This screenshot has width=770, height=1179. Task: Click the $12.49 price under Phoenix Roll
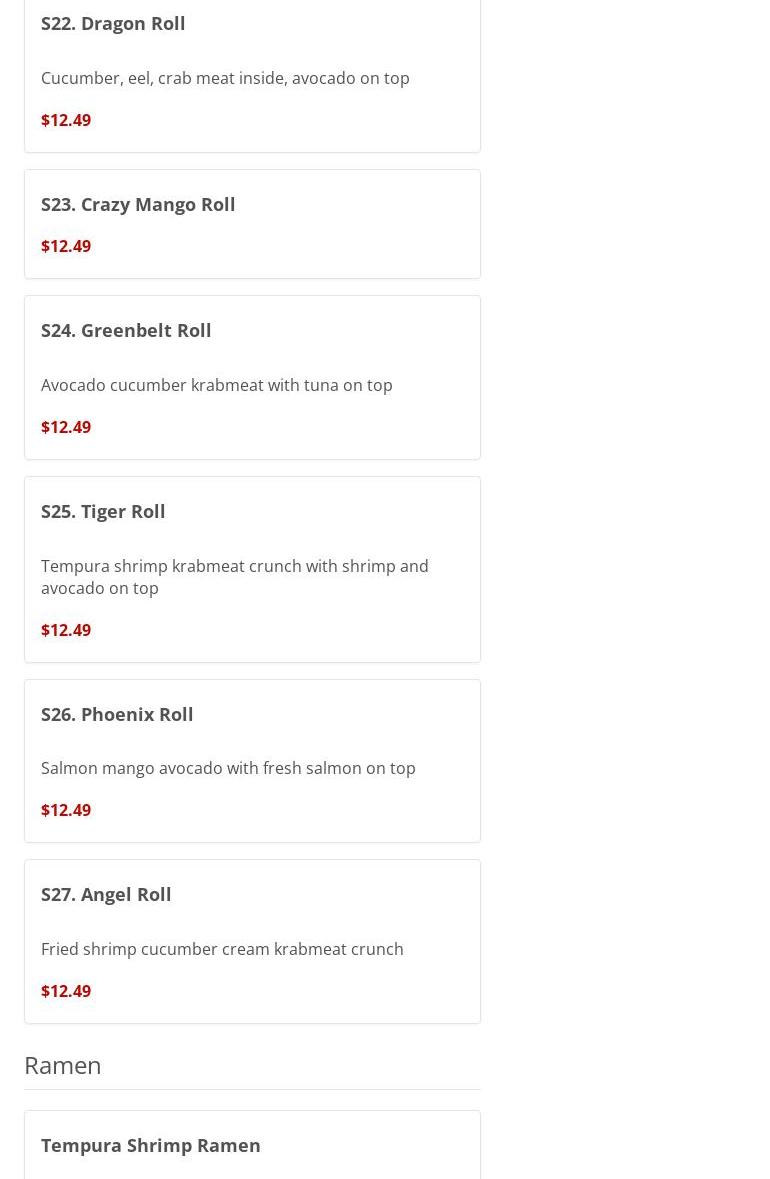click(x=66, y=810)
